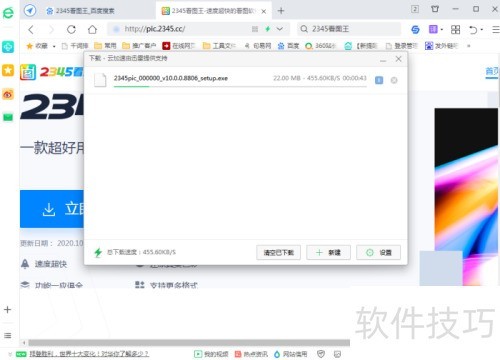Open the 千词排 bookmark

(x=75, y=46)
